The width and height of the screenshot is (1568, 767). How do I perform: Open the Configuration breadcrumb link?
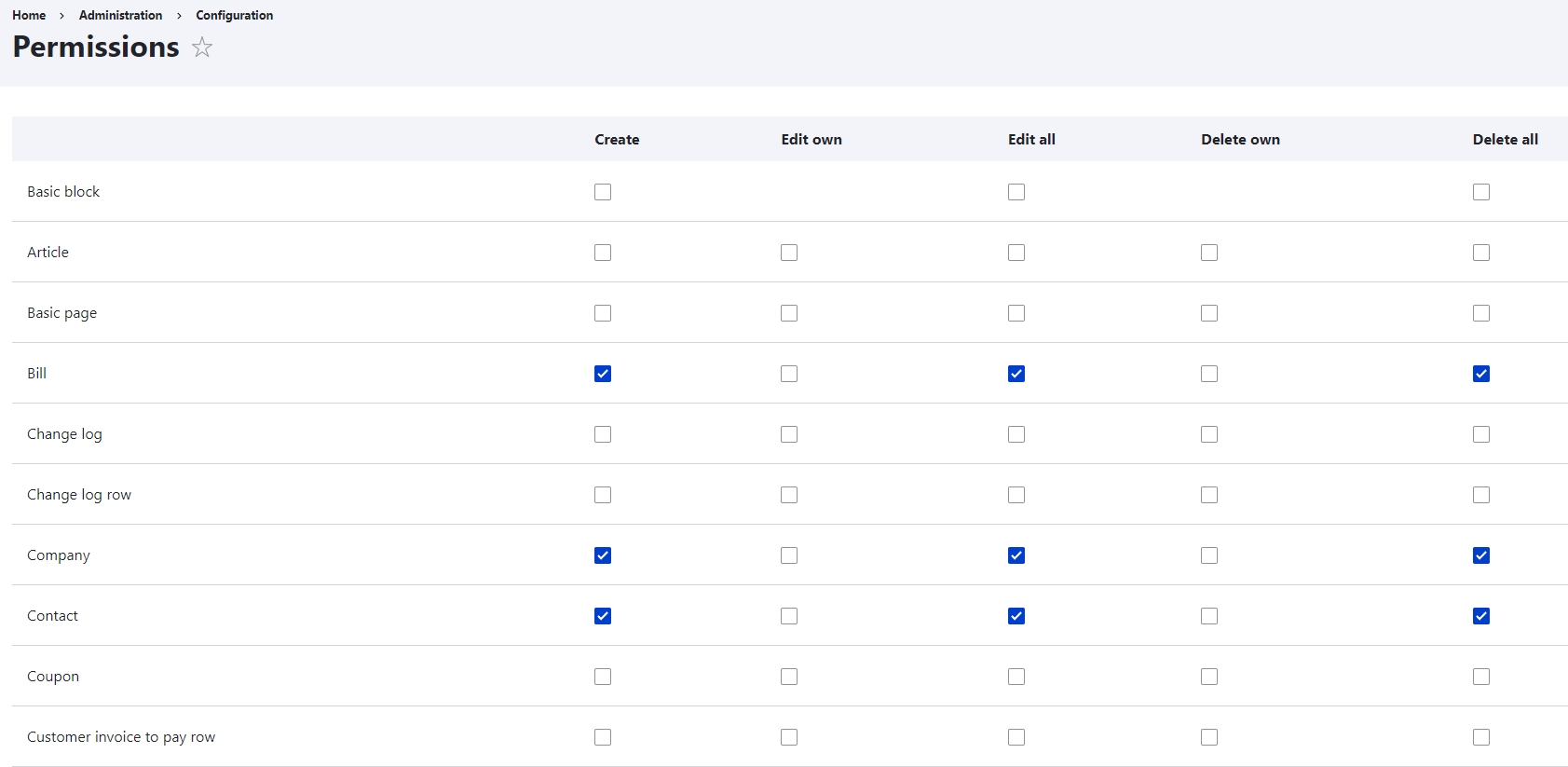pyautogui.click(x=234, y=15)
